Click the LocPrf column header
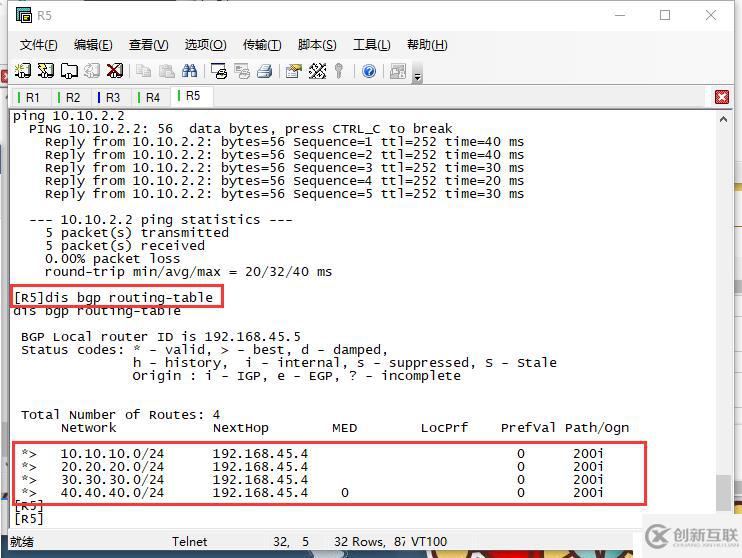The width and height of the screenshot is (742, 558). click(444, 428)
